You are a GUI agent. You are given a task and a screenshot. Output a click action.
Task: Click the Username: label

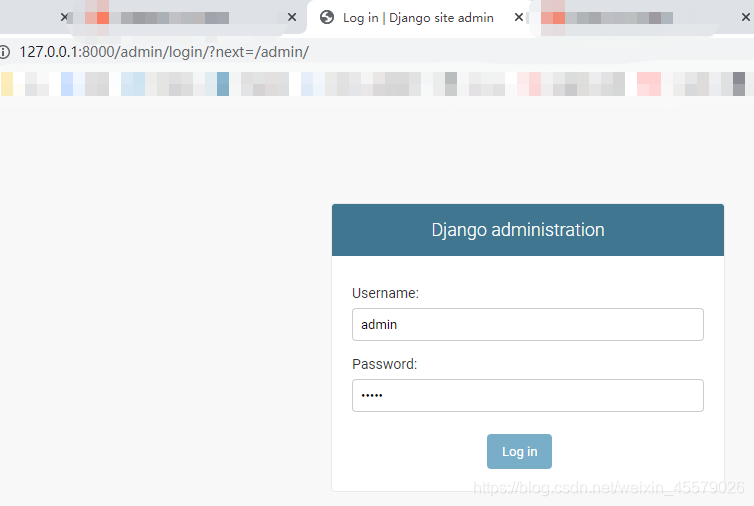coord(385,293)
